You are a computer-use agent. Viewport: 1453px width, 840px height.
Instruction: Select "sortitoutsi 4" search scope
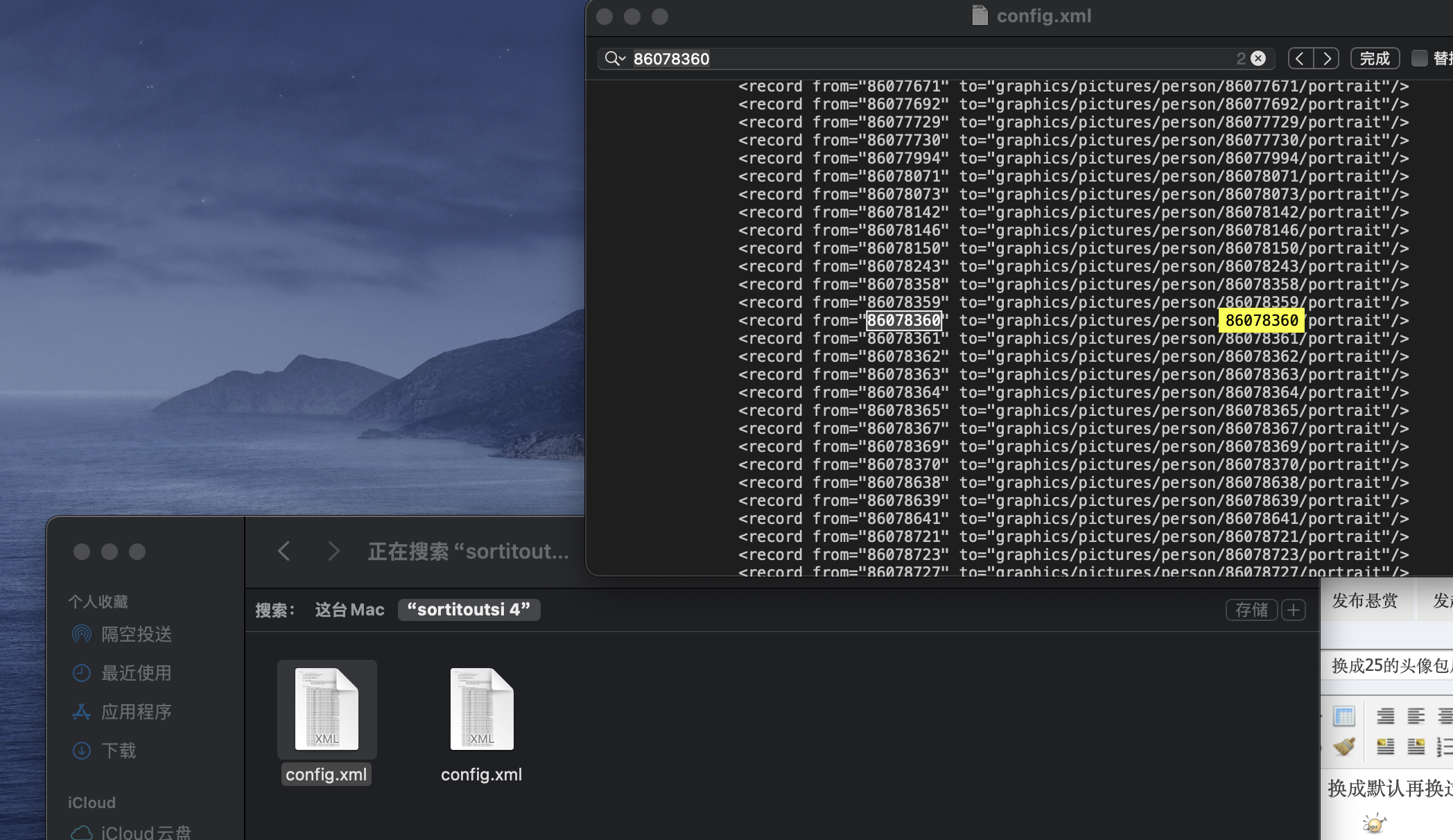[x=469, y=610]
